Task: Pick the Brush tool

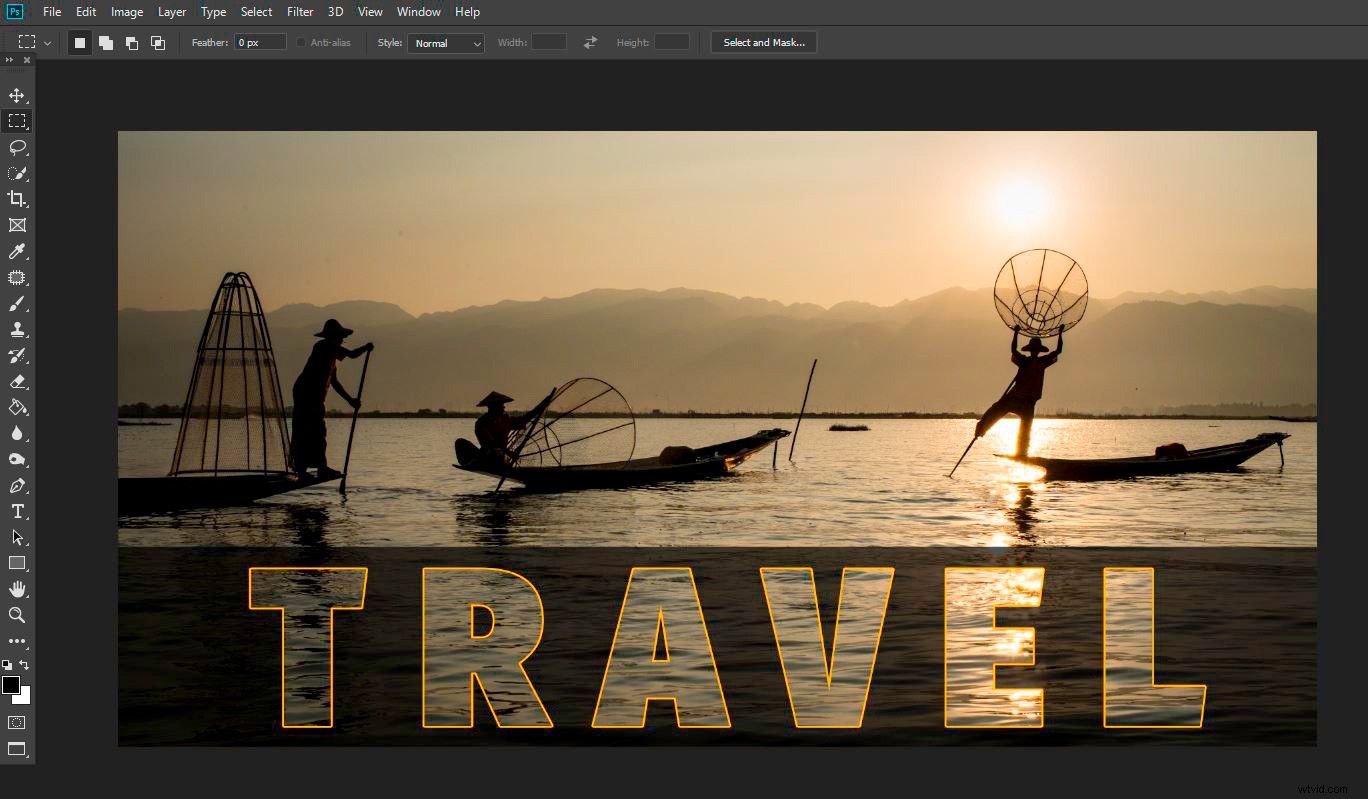Action: coord(17,303)
